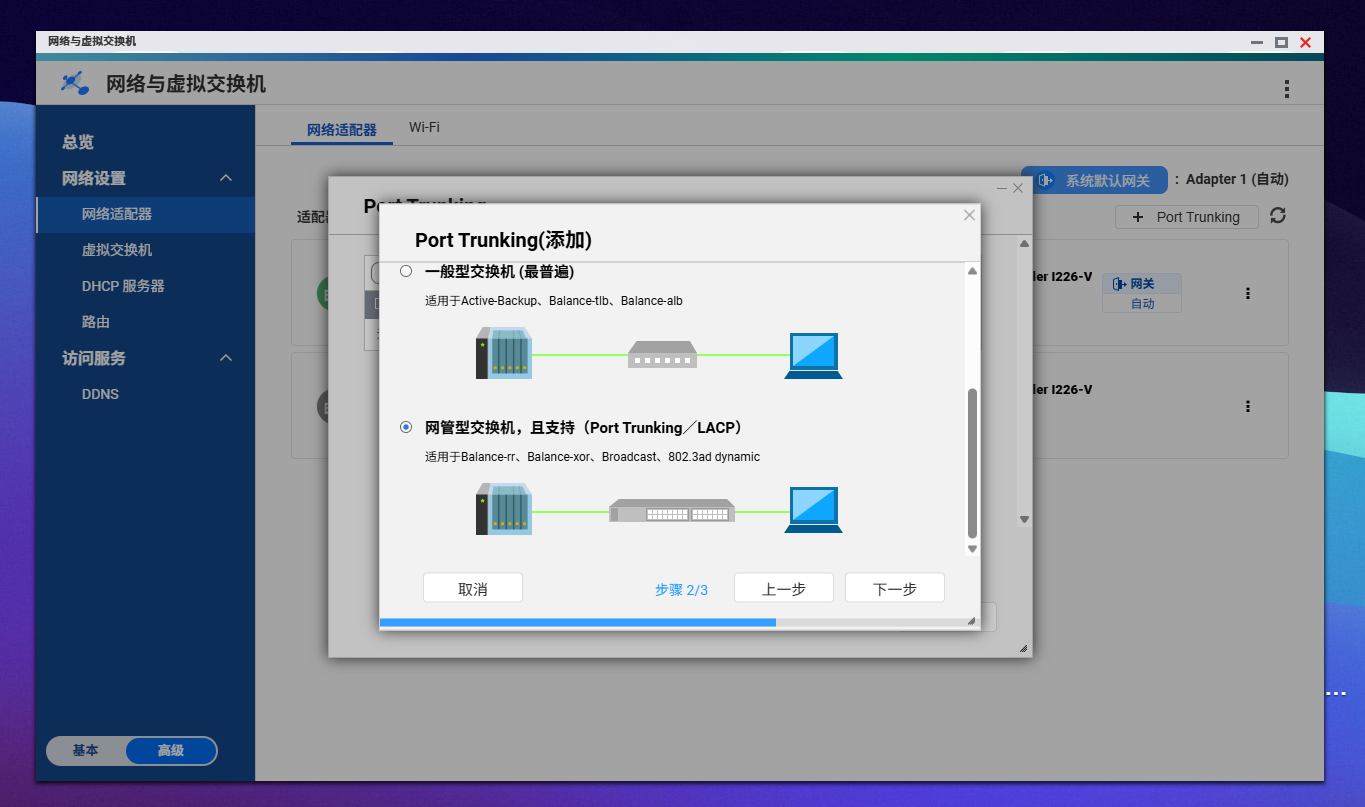
Task: Select the 一般型交换机 radio button
Action: (406, 271)
